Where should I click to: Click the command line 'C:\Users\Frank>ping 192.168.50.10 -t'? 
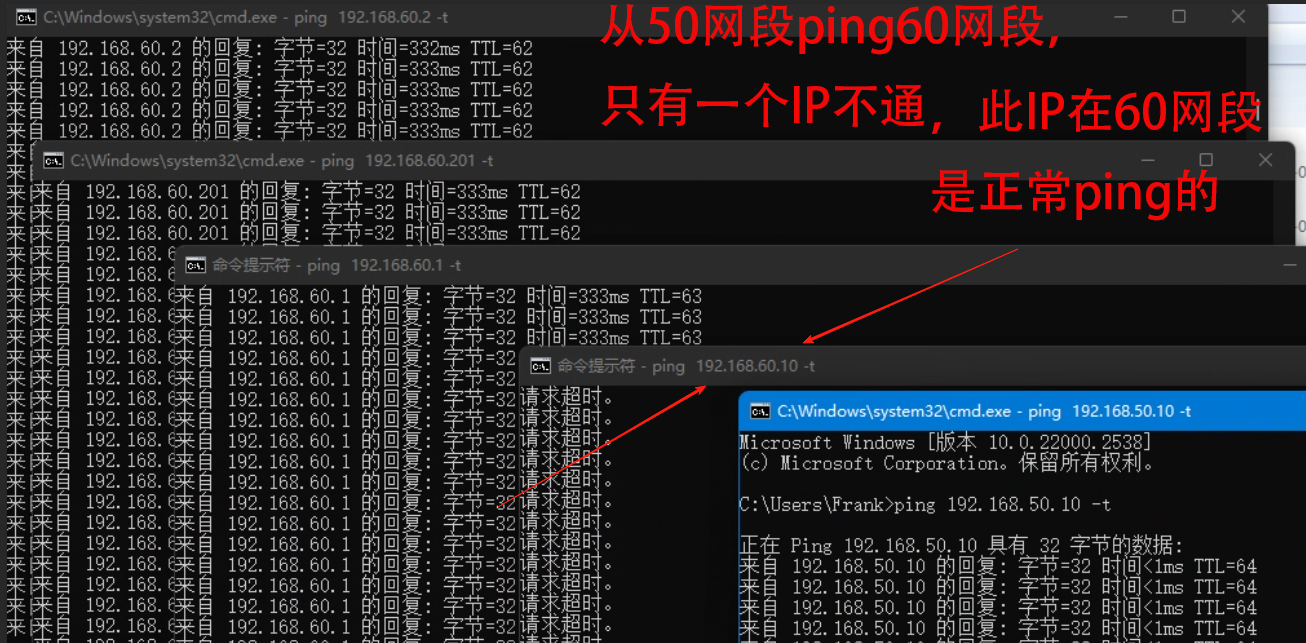pyautogui.click(x=925, y=505)
